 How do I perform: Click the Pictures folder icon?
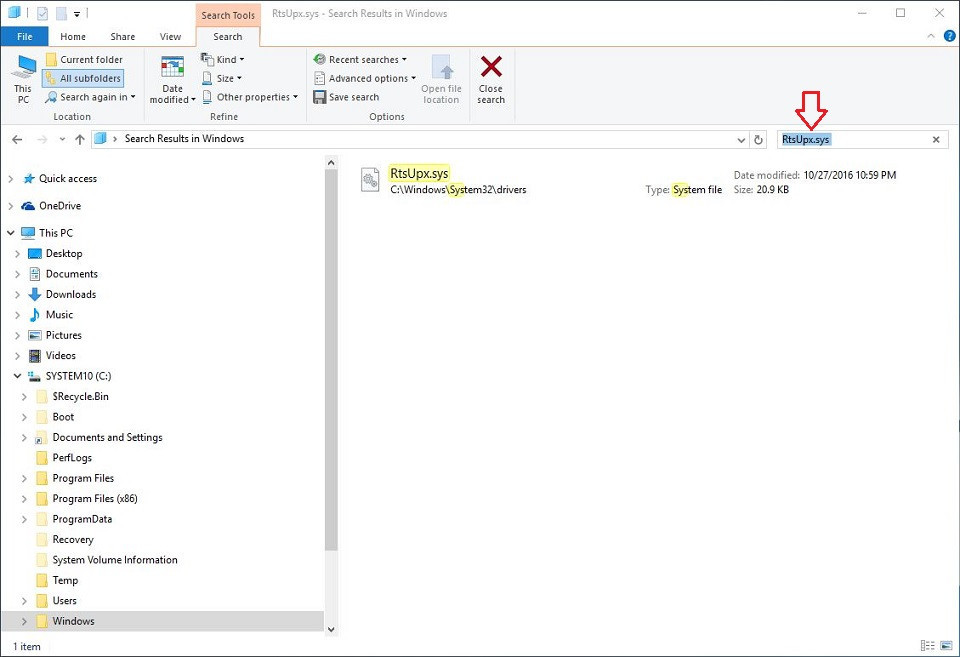[x=35, y=335]
